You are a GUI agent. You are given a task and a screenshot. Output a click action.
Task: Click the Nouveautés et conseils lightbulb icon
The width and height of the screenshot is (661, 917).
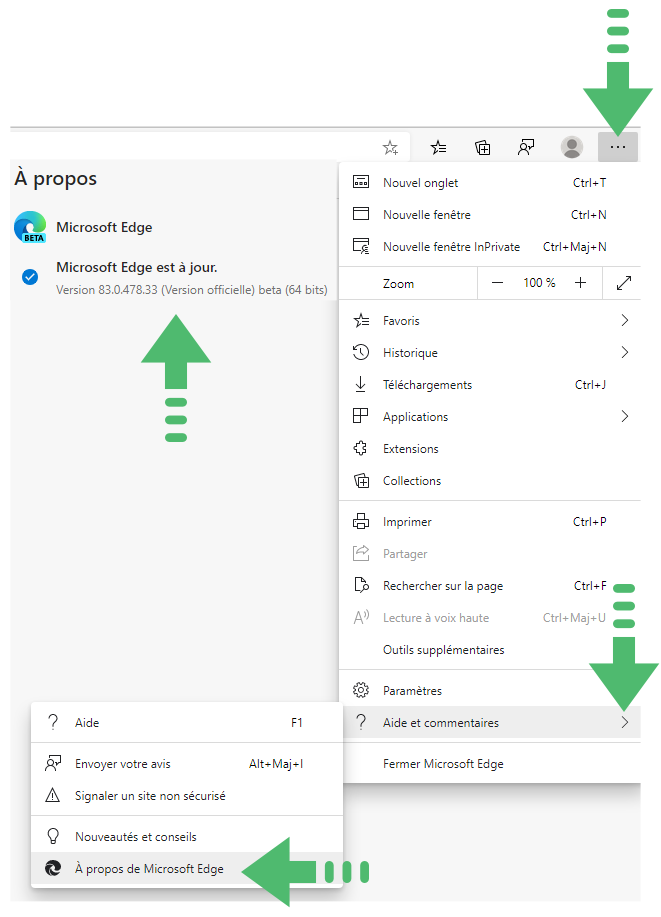pos(53,836)
